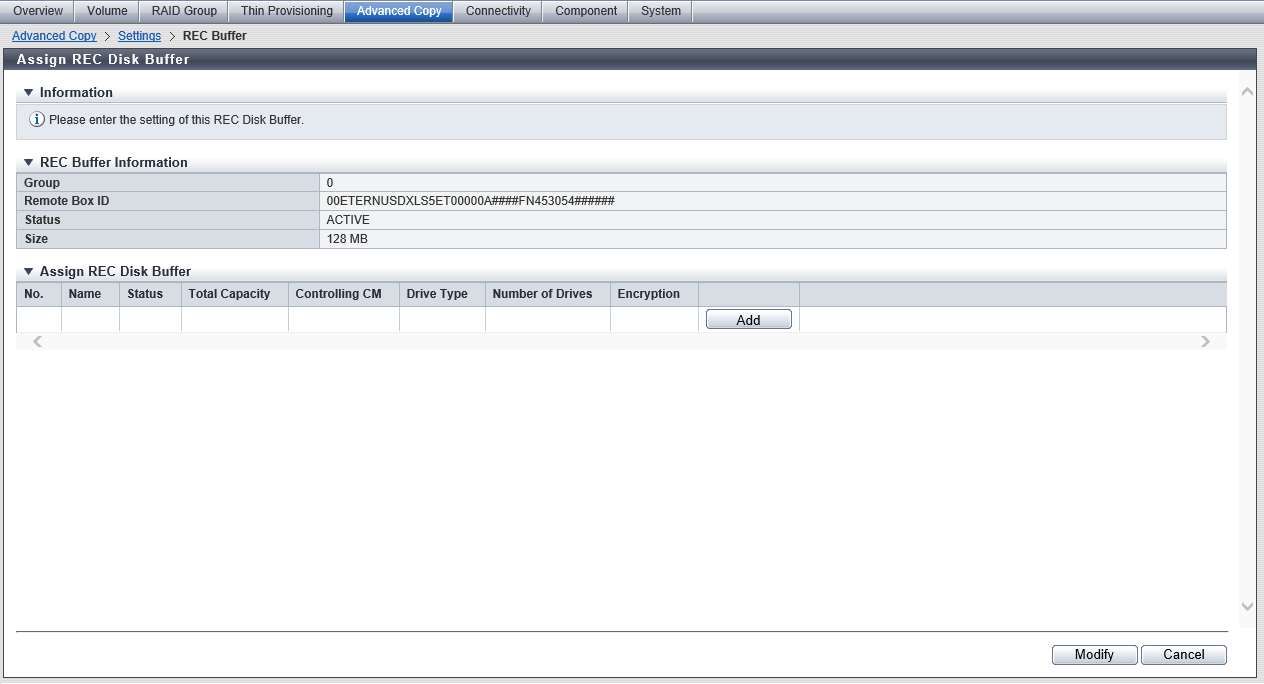Click the Settings breadcrumb link
The height and width of the screenshot is (684, 1264).
pyautogui.click(x=139, y=36)
